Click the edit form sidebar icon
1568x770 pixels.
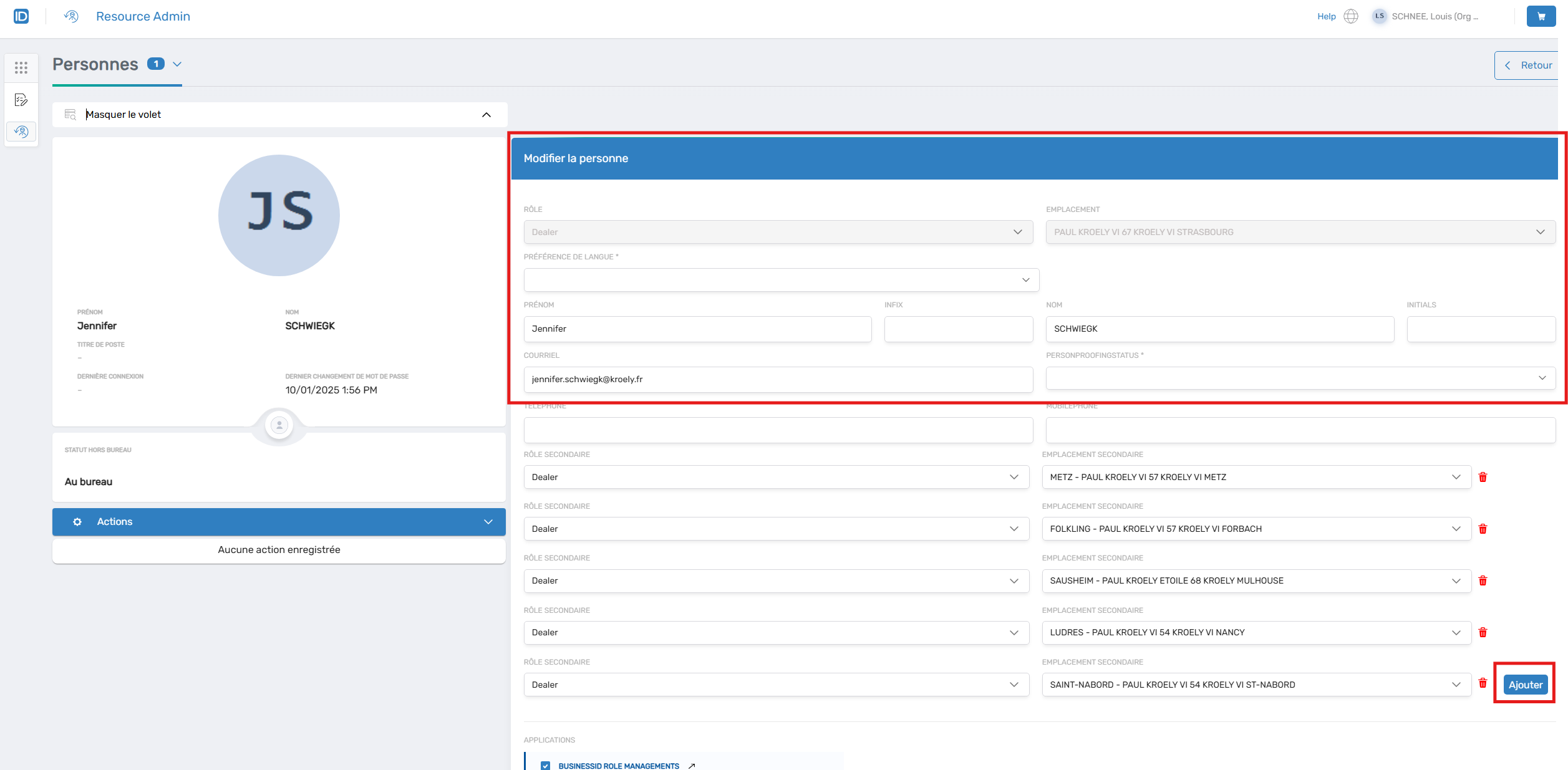(x=21, y=100)
